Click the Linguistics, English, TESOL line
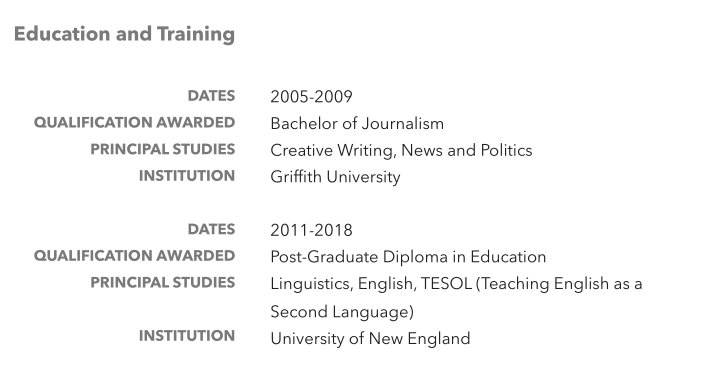 coord(456,284)
